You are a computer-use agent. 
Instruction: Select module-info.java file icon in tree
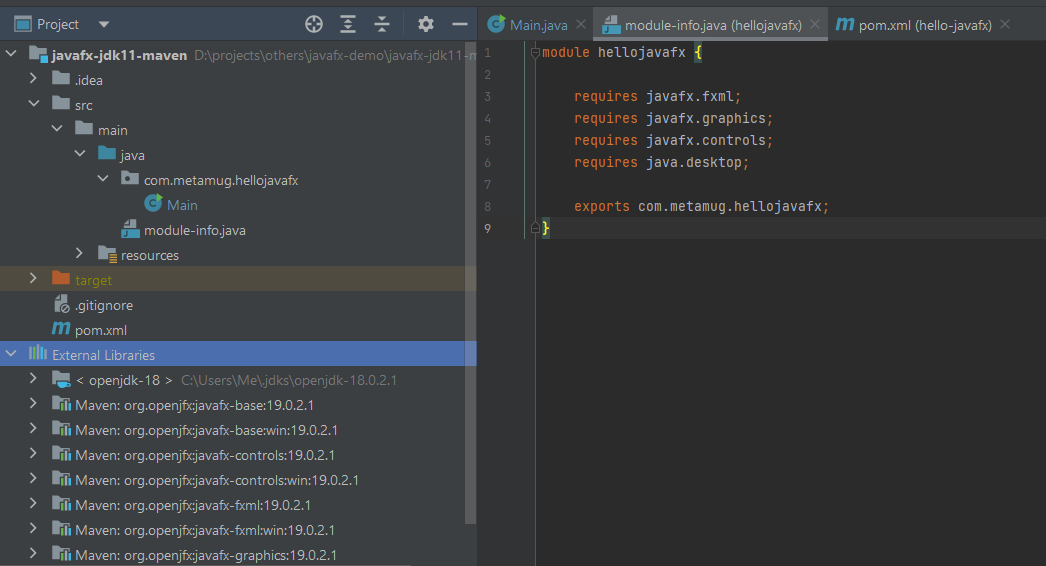(x=130, y=229)
